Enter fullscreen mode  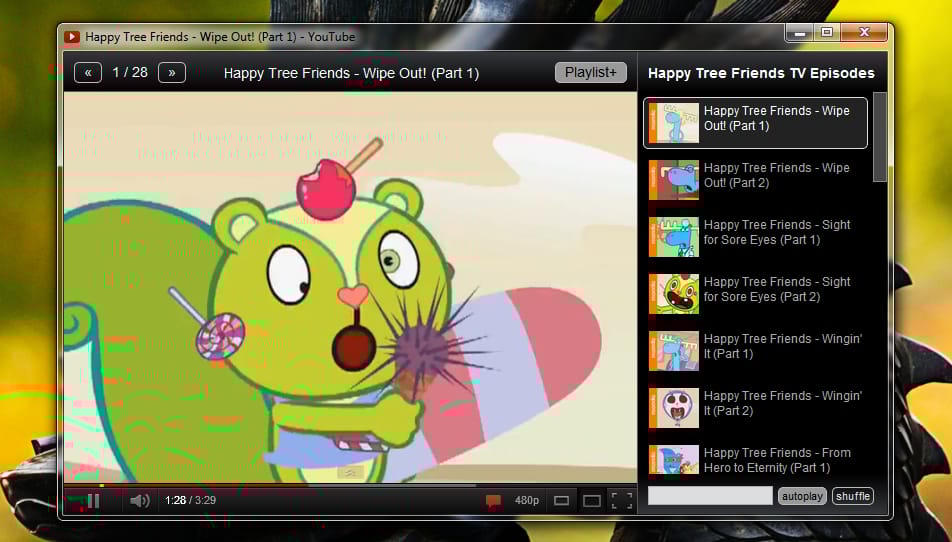[x=622, y=501]
